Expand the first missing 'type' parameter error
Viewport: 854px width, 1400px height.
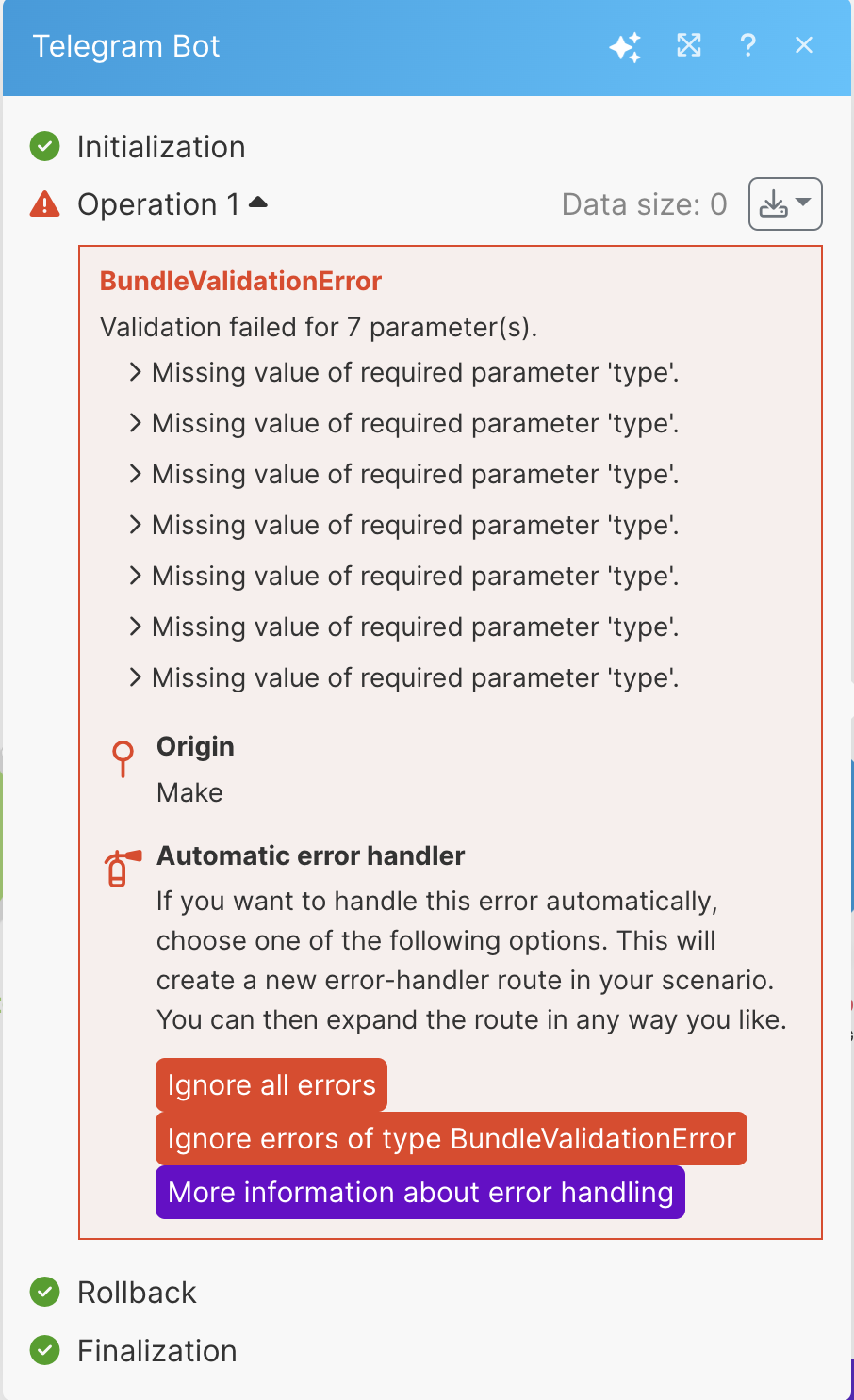[136, 373]
